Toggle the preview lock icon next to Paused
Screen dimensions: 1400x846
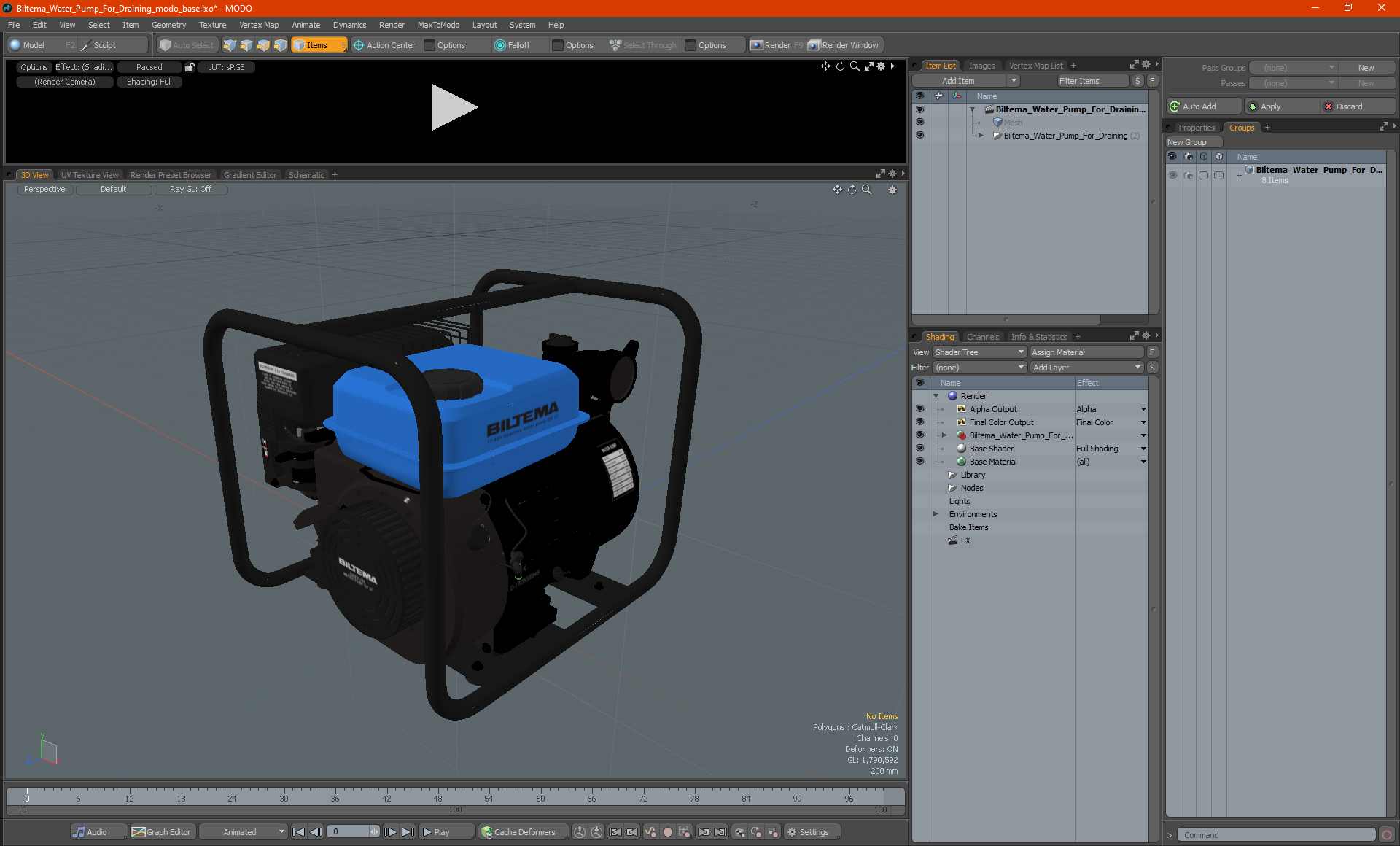tap(190, 67)
